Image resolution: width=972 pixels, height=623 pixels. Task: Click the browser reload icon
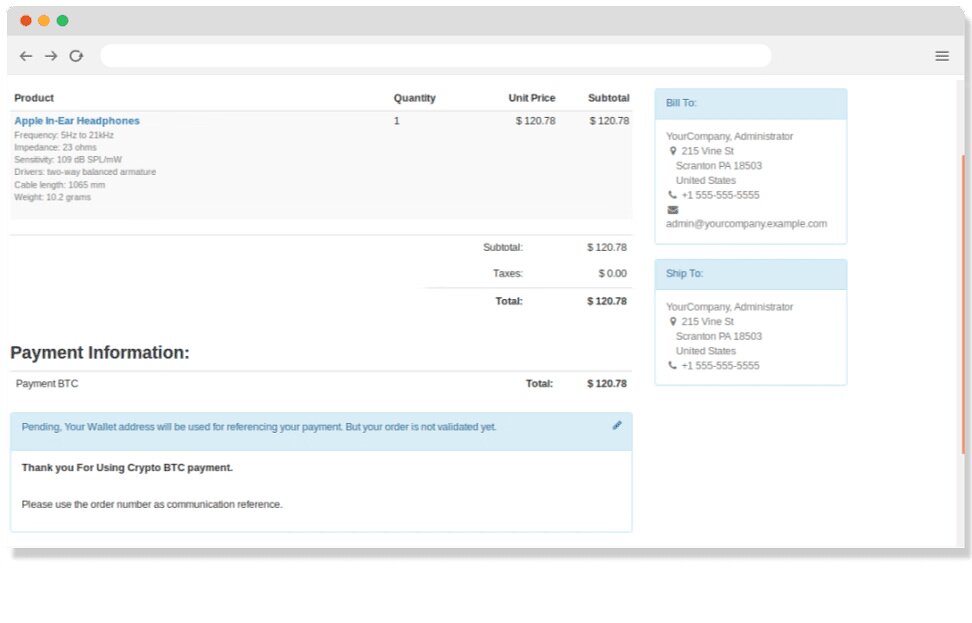tap(76, 56)
